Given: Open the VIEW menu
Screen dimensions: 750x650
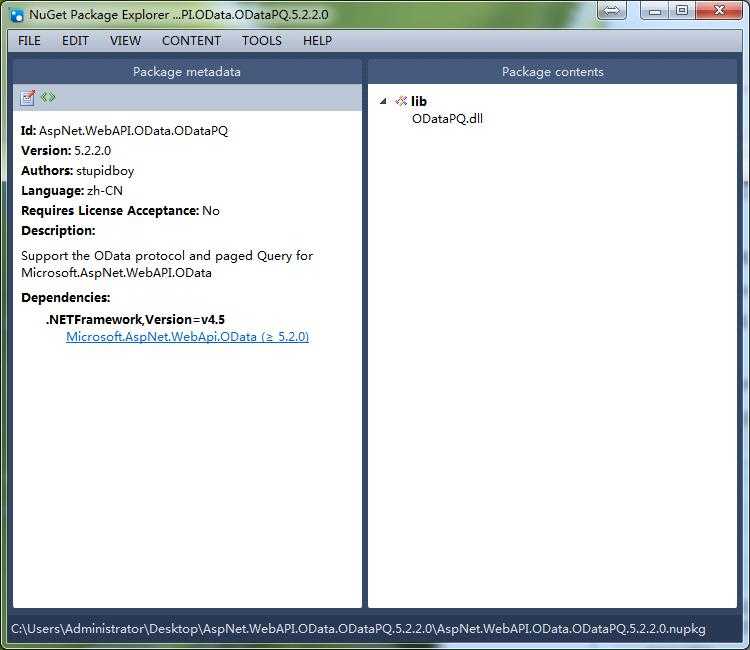Looking at the screenshot, I should pos(125,41).
